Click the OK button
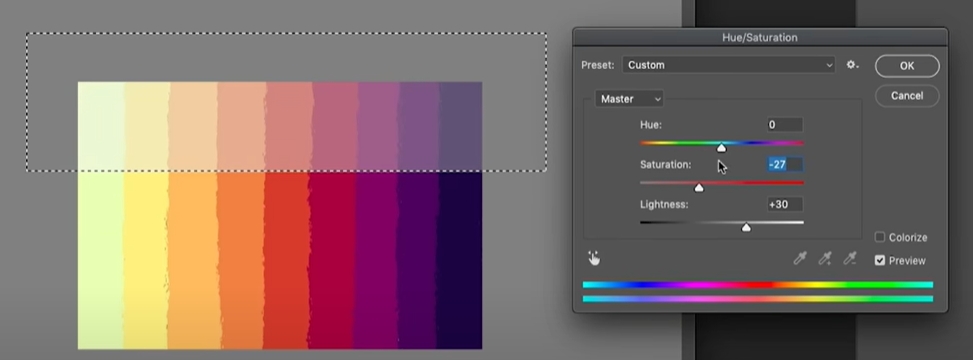Image resolution: width=973 pixels, height=360 pixels. coord(907,66)
